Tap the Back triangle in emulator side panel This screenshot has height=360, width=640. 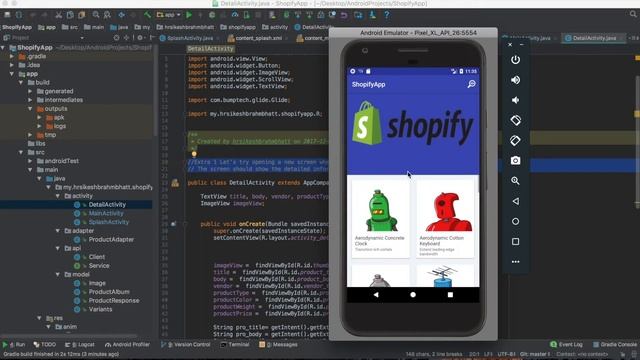[516, 201]
